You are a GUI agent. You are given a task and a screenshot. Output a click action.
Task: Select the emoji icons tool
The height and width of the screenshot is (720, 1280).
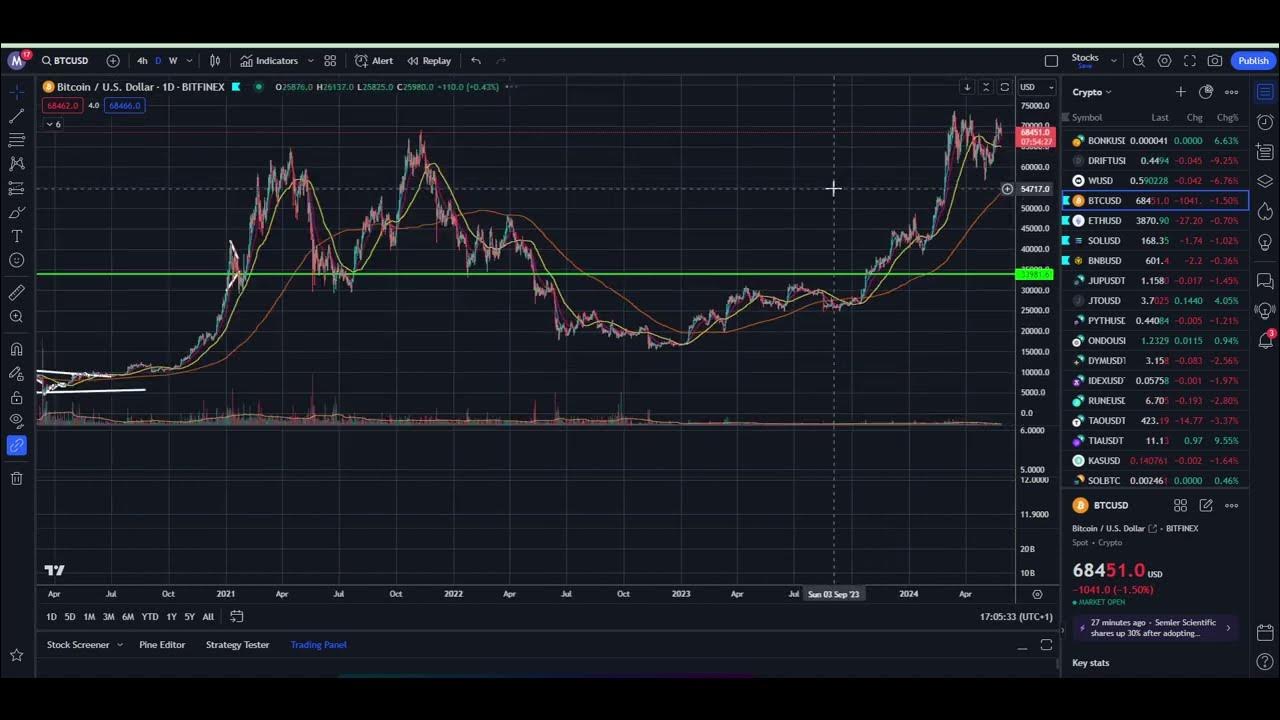click(17, 261)
